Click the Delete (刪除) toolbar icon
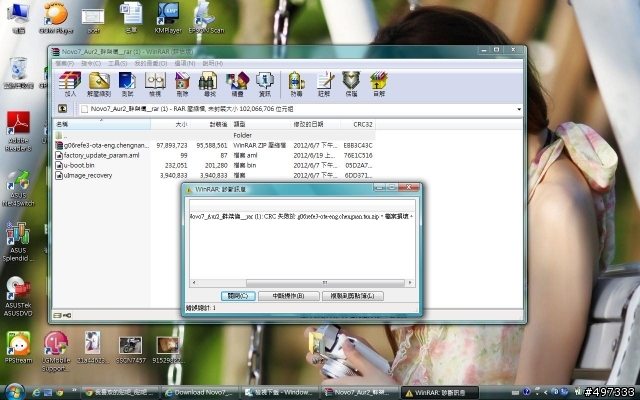 tap(182, 84)
